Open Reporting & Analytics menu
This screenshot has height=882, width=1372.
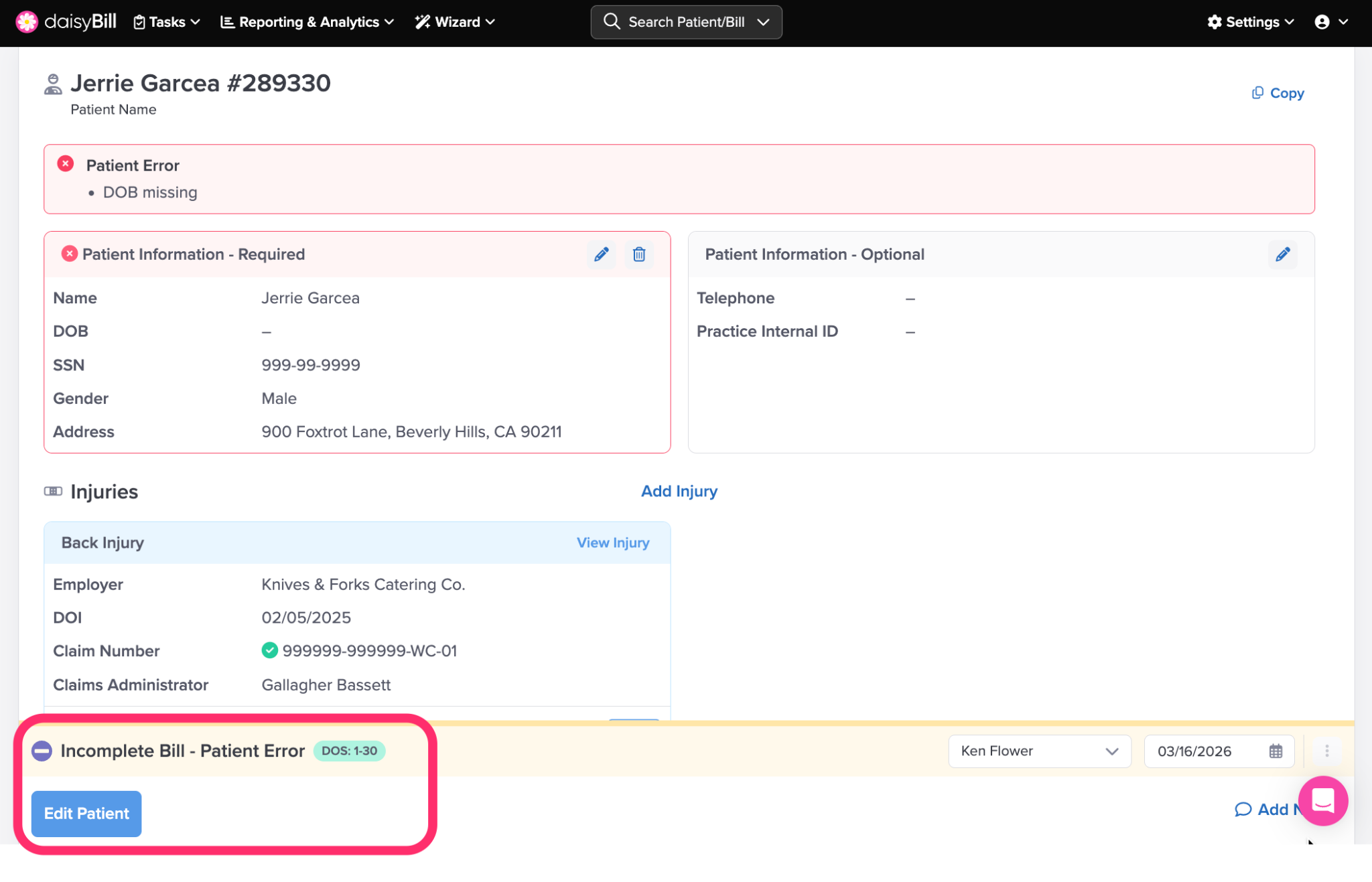pyautogui.click(x=307, y=22)
